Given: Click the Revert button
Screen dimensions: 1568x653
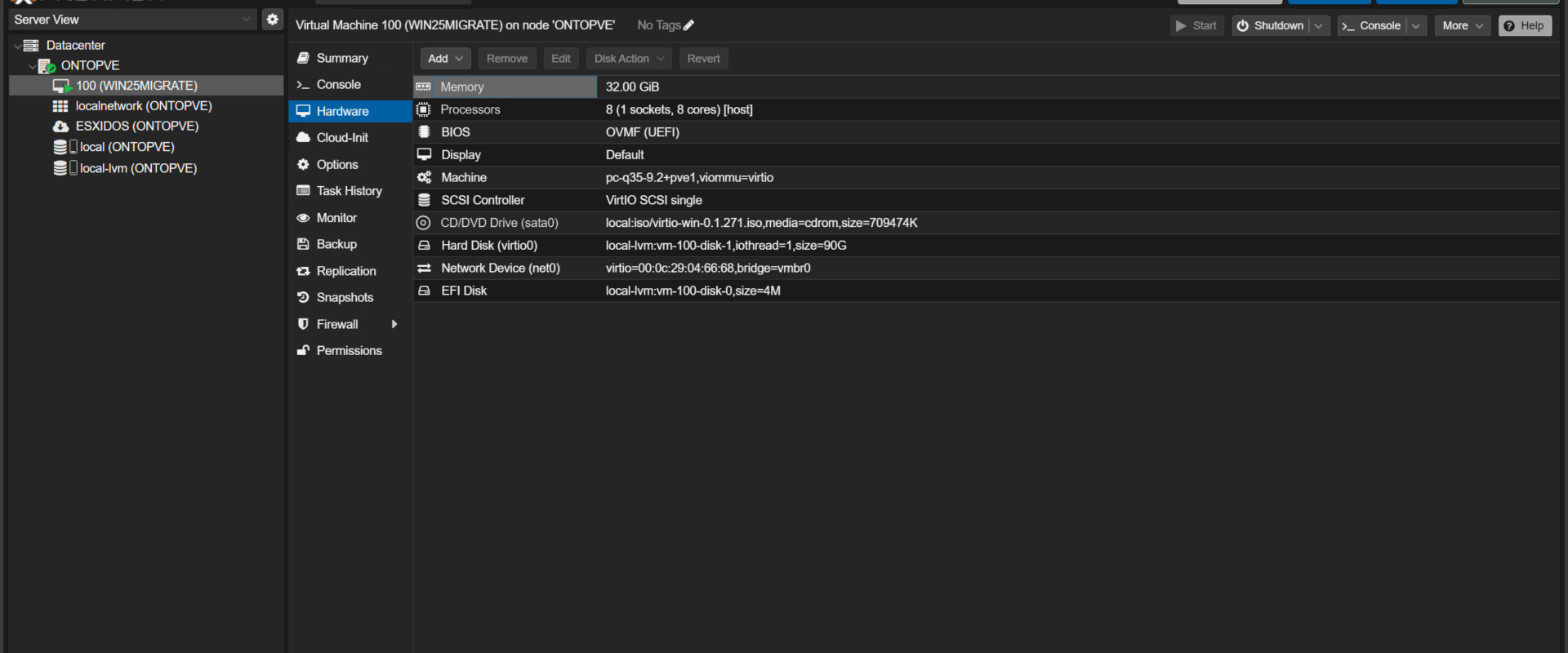Looking at the screenshot, I should pyautogui.click(x=703, y=59).
